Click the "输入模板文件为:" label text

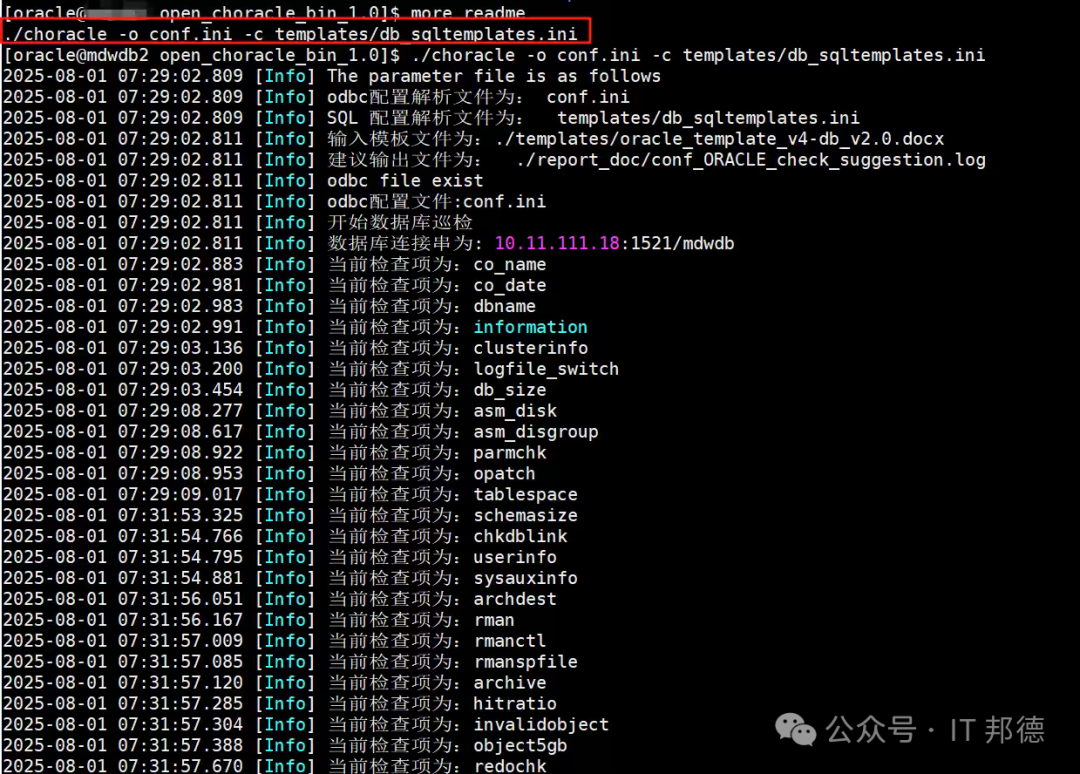(x=406, y=138)
